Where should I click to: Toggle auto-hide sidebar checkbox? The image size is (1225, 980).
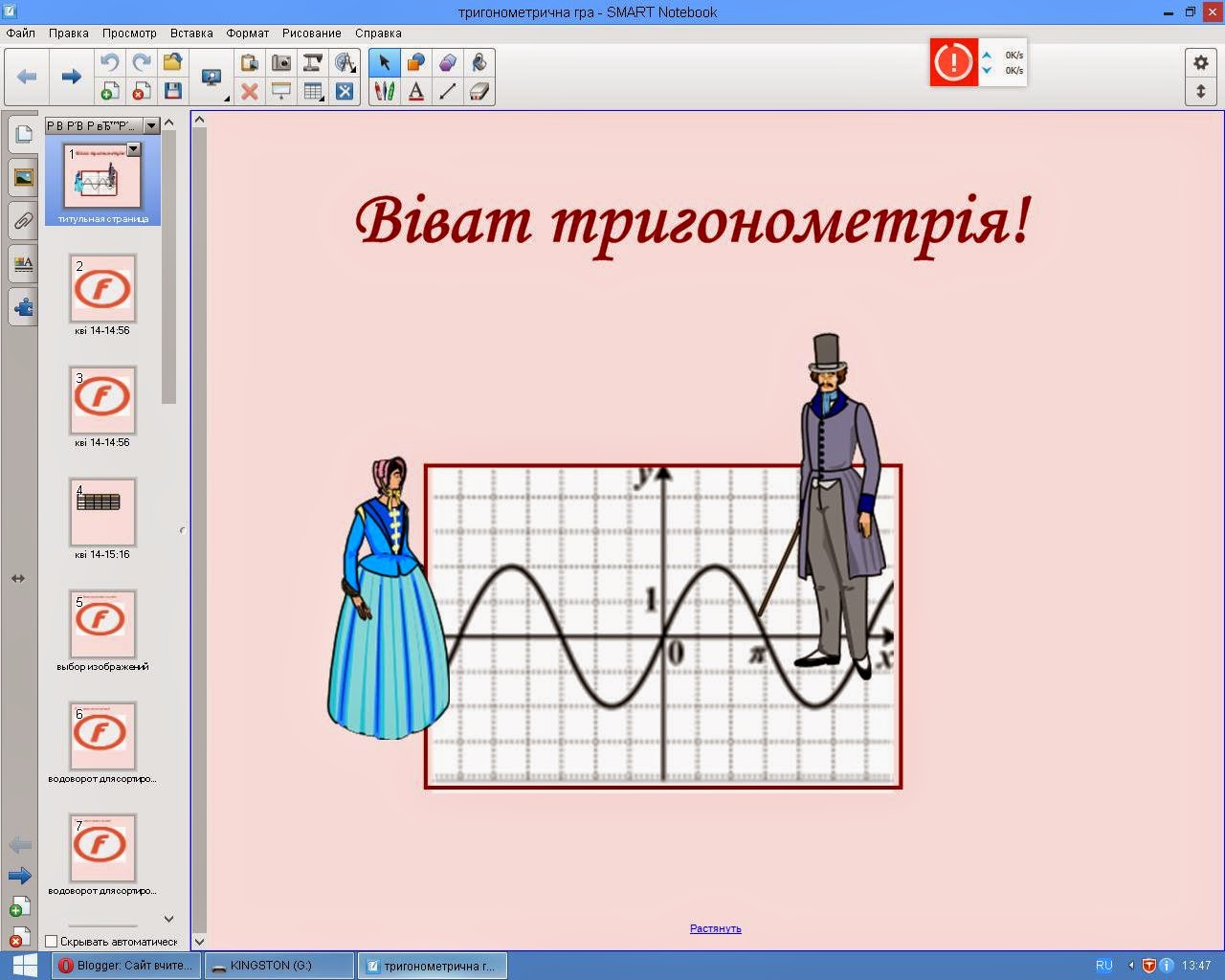52,942
